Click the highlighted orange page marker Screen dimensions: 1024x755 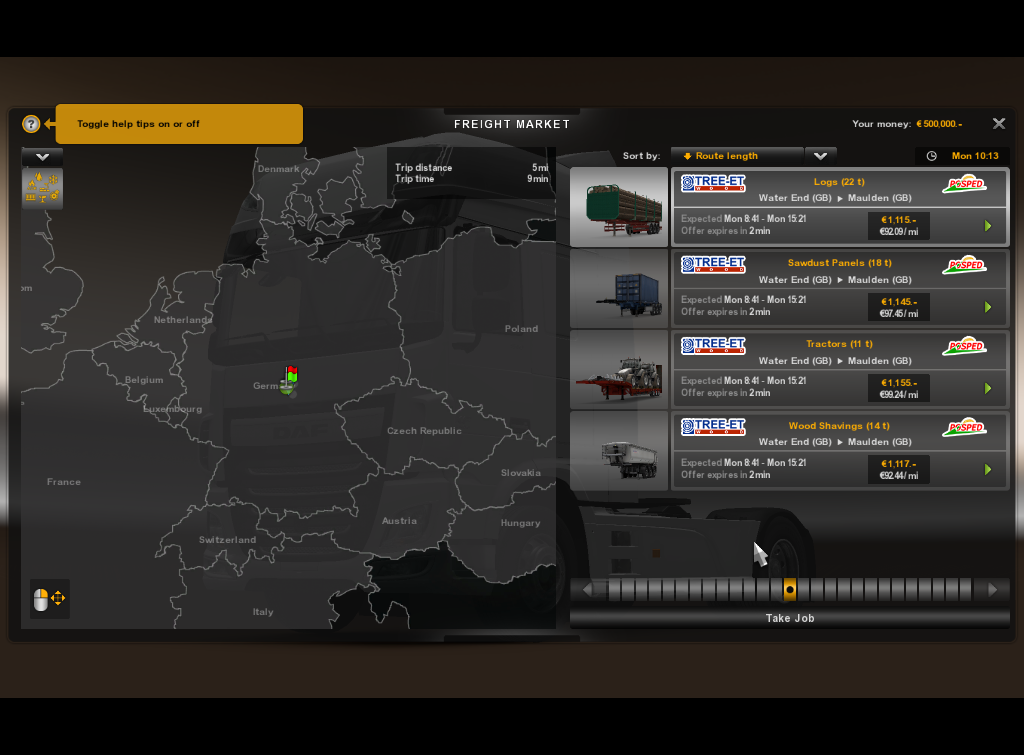click(x=790, y=590)
